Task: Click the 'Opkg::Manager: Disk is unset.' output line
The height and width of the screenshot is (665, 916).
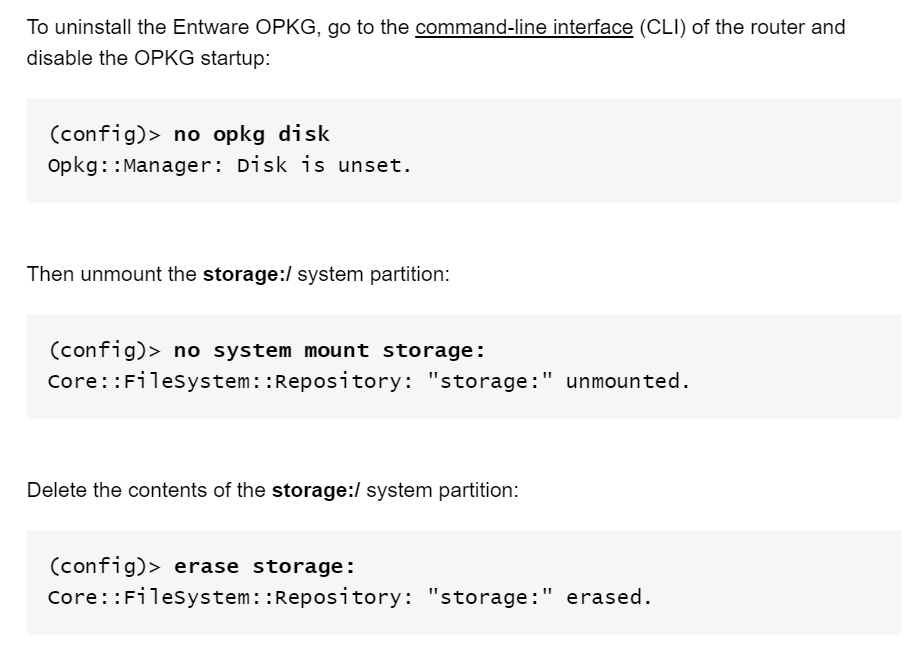Action: [230, 165]
